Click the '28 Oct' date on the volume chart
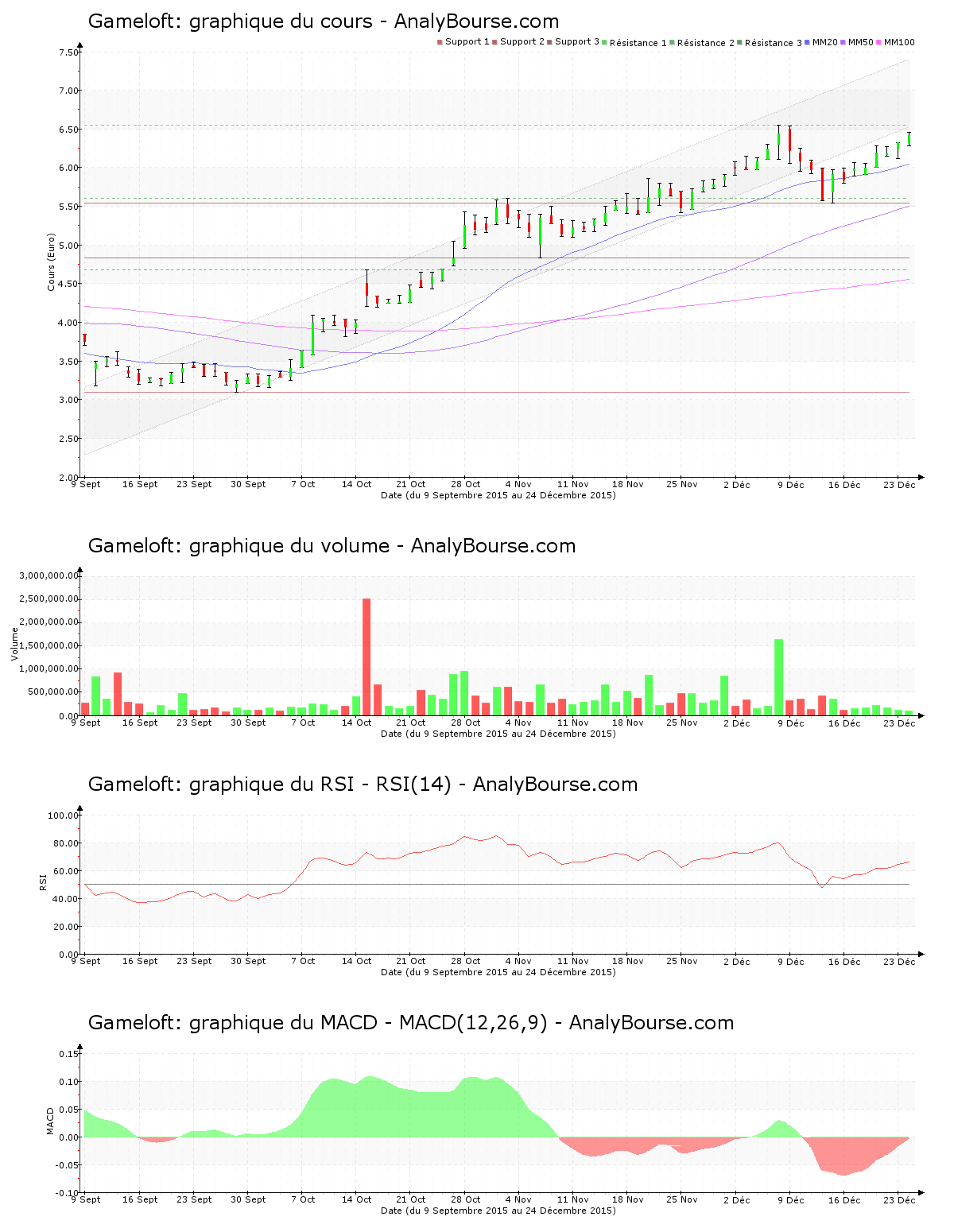This screenshot has height=1232, width=954. point(466,723)
